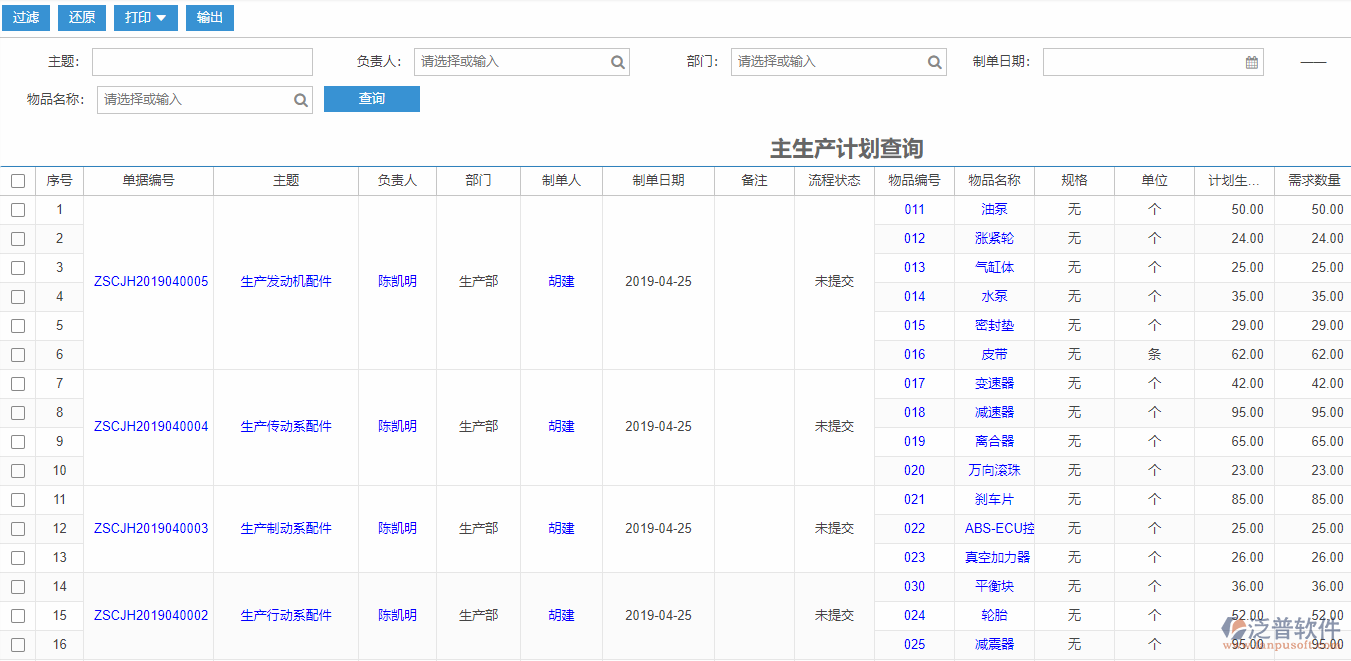Click the 查询 query button
This screenshot has width=1351, height=661.
click(x=371, y=99)
